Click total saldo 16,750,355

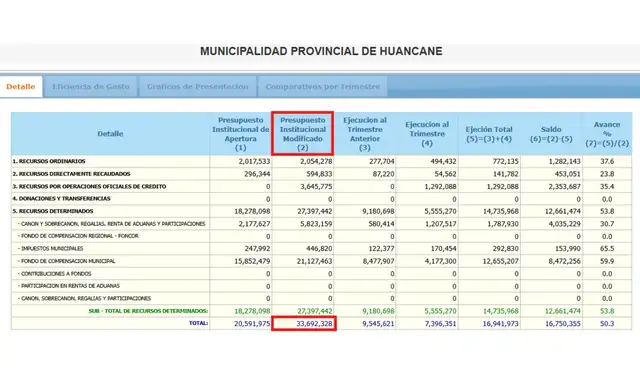563,324
